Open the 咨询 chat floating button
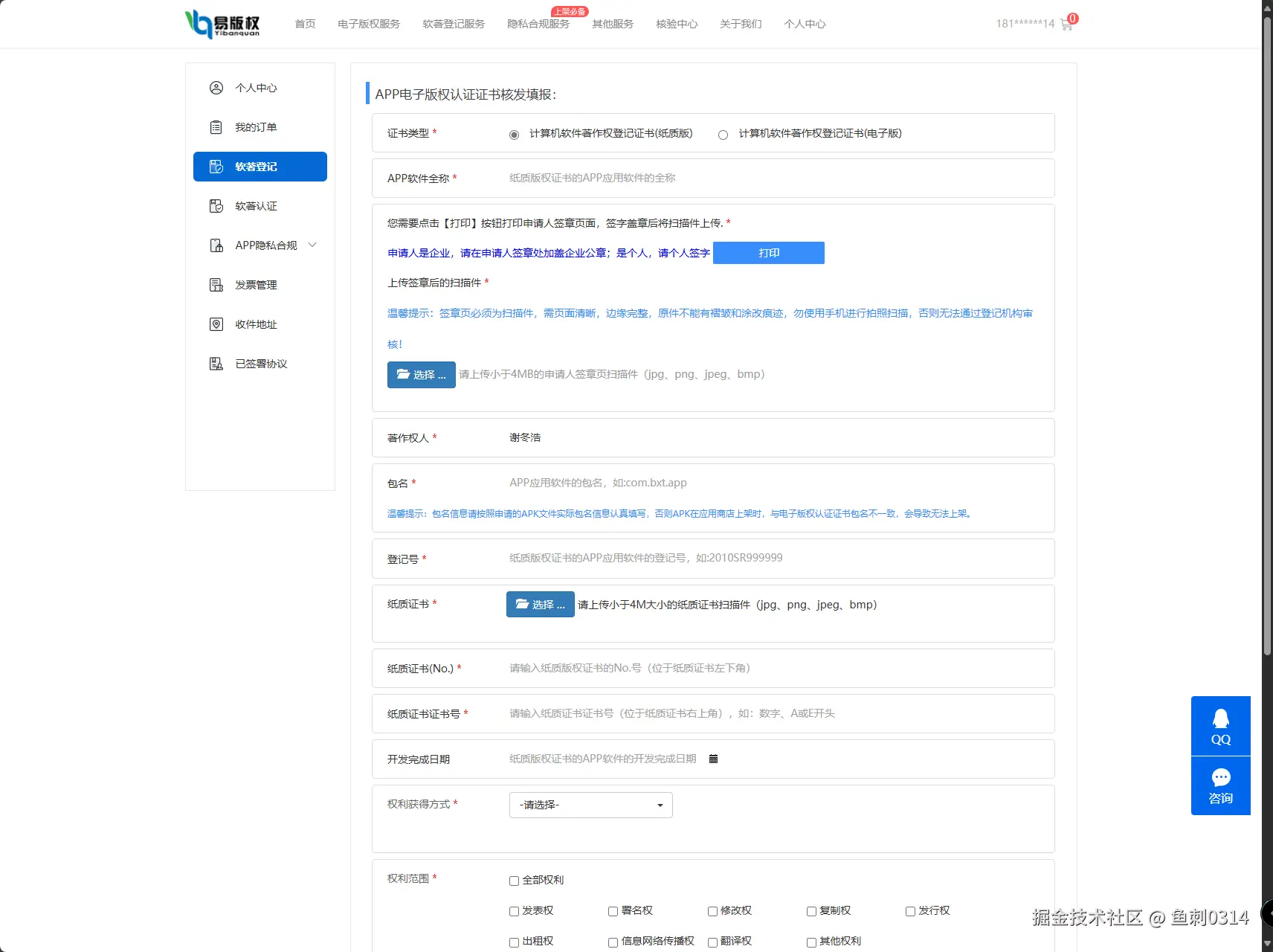Viewport: 1273px width, 952px height. (x=1221, y=786)
